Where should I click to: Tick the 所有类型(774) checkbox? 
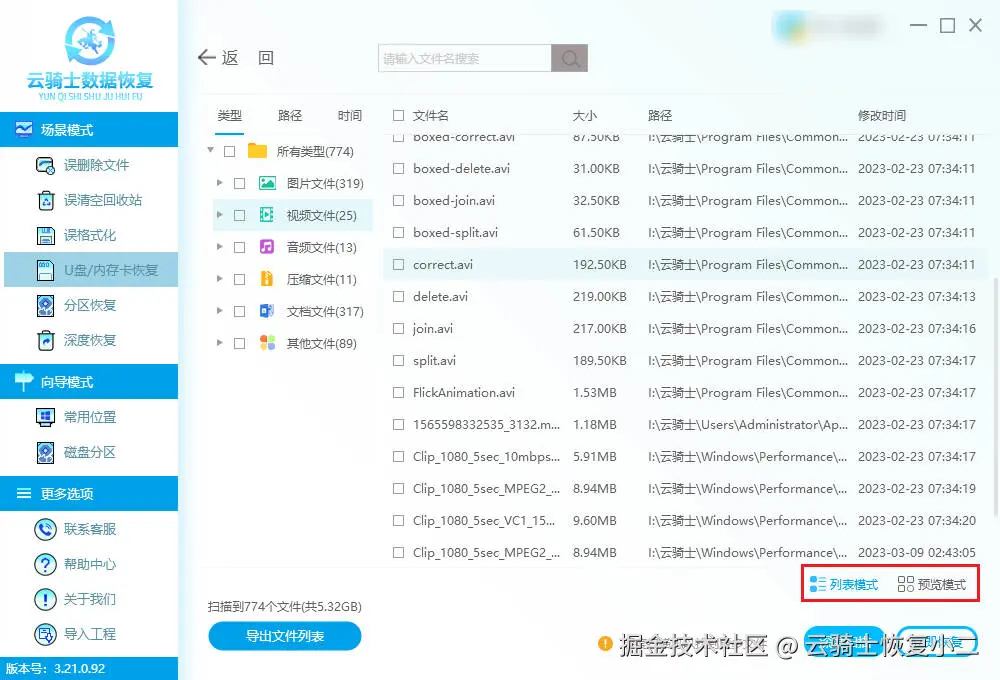(230, 151)
